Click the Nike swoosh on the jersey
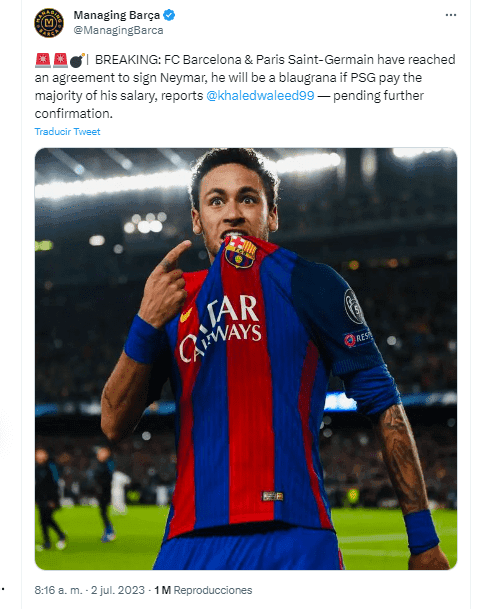Viewport: 480px width, 609px height. 186,315
